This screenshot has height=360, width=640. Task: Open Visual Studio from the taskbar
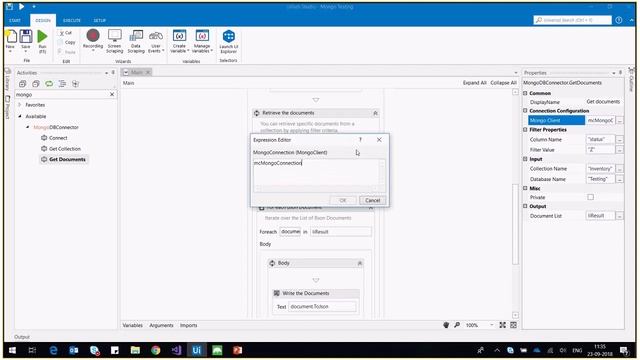click(176, 350)
